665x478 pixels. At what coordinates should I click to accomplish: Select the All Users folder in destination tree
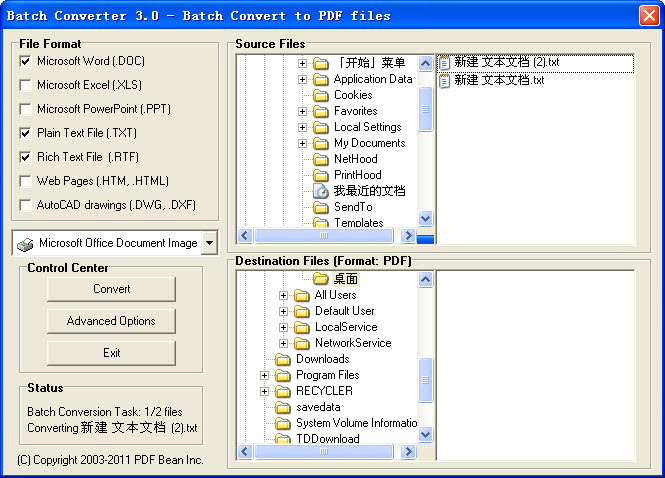click(335, 295)
